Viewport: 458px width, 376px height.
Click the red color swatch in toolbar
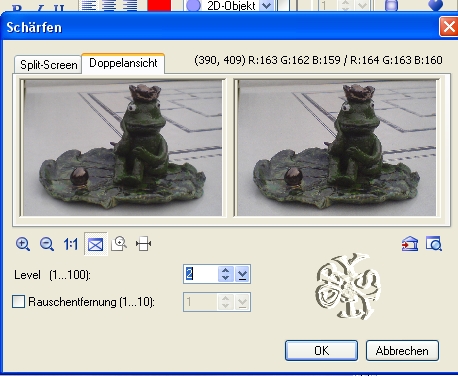(x=159, y=5)
